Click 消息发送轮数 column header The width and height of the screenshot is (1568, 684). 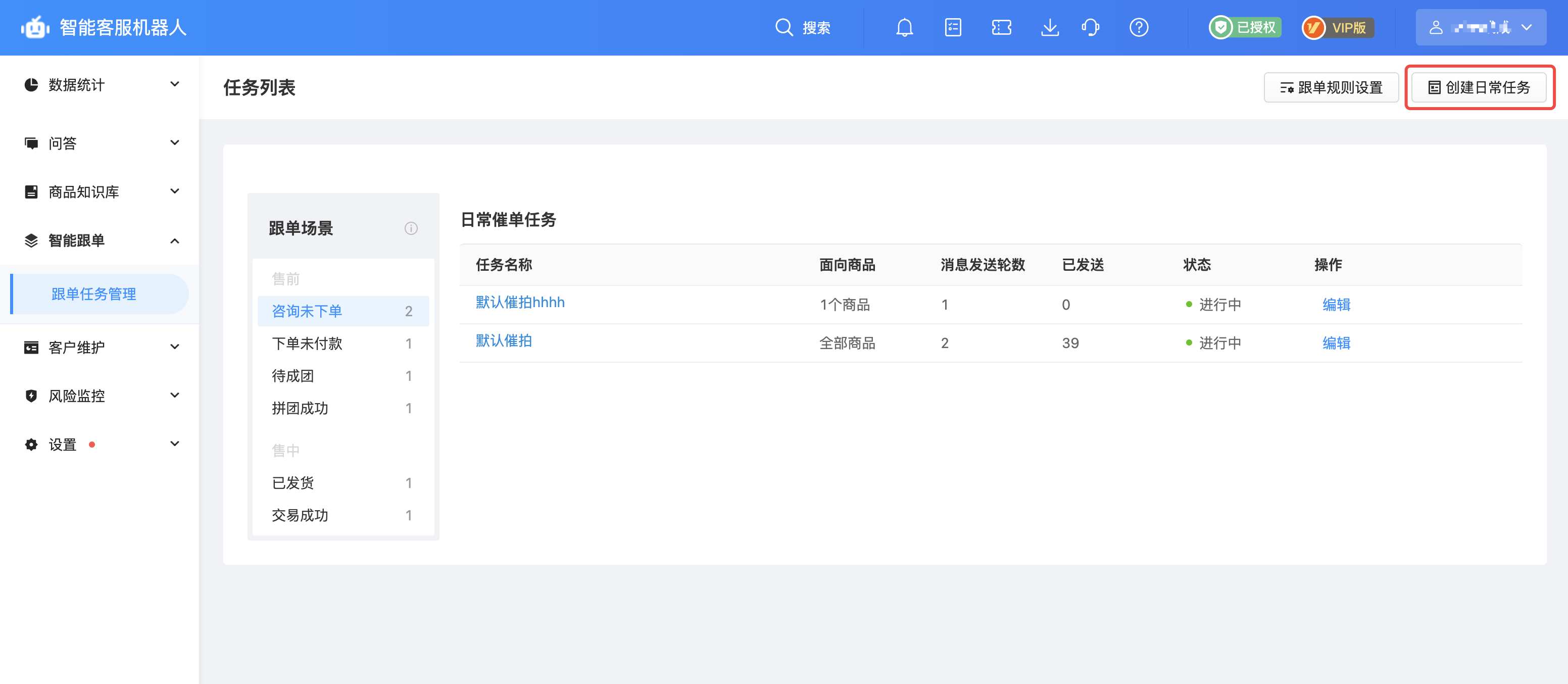coord(983,265)
